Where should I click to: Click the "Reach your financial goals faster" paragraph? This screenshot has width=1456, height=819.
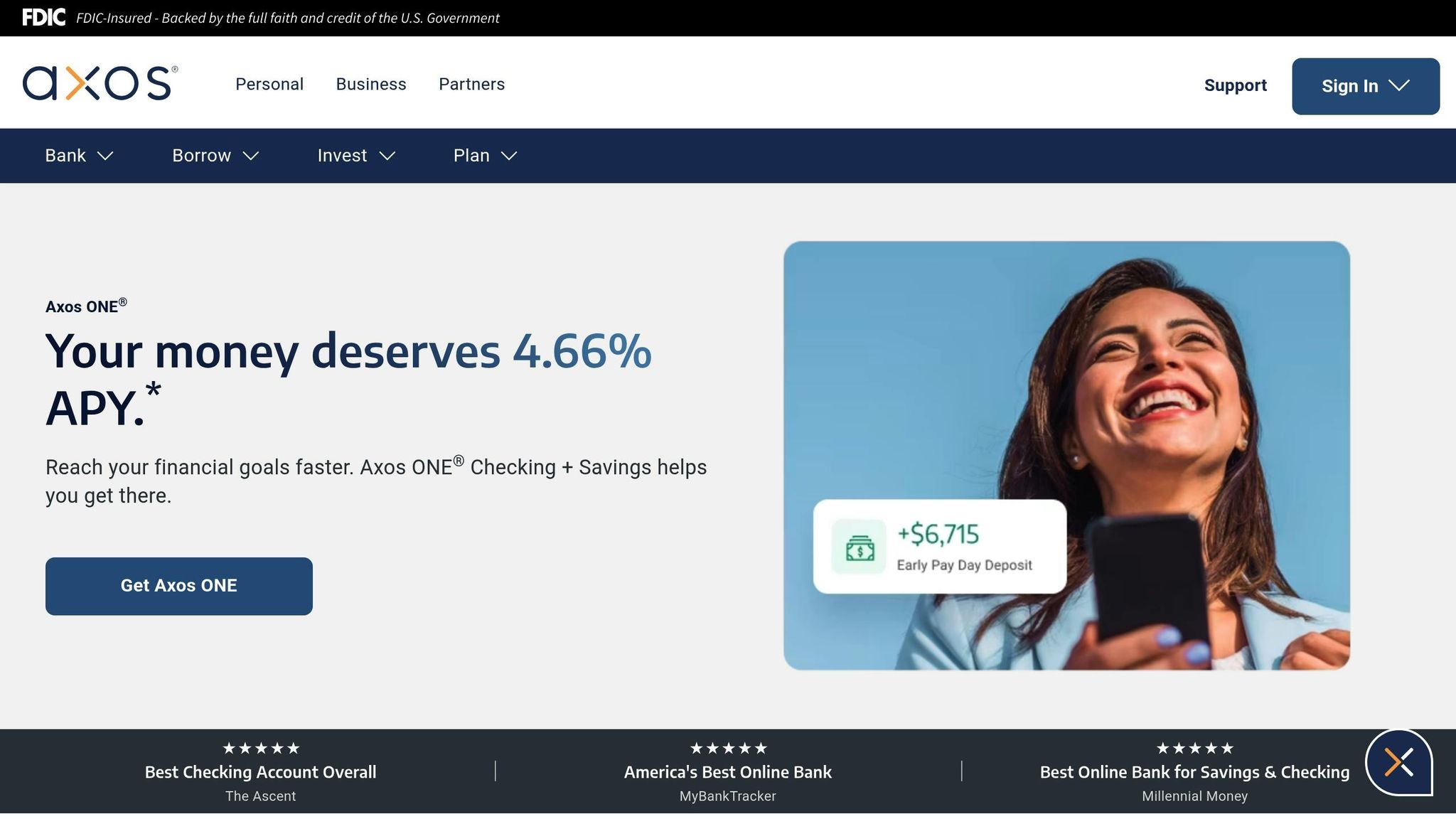click(376, 481)
